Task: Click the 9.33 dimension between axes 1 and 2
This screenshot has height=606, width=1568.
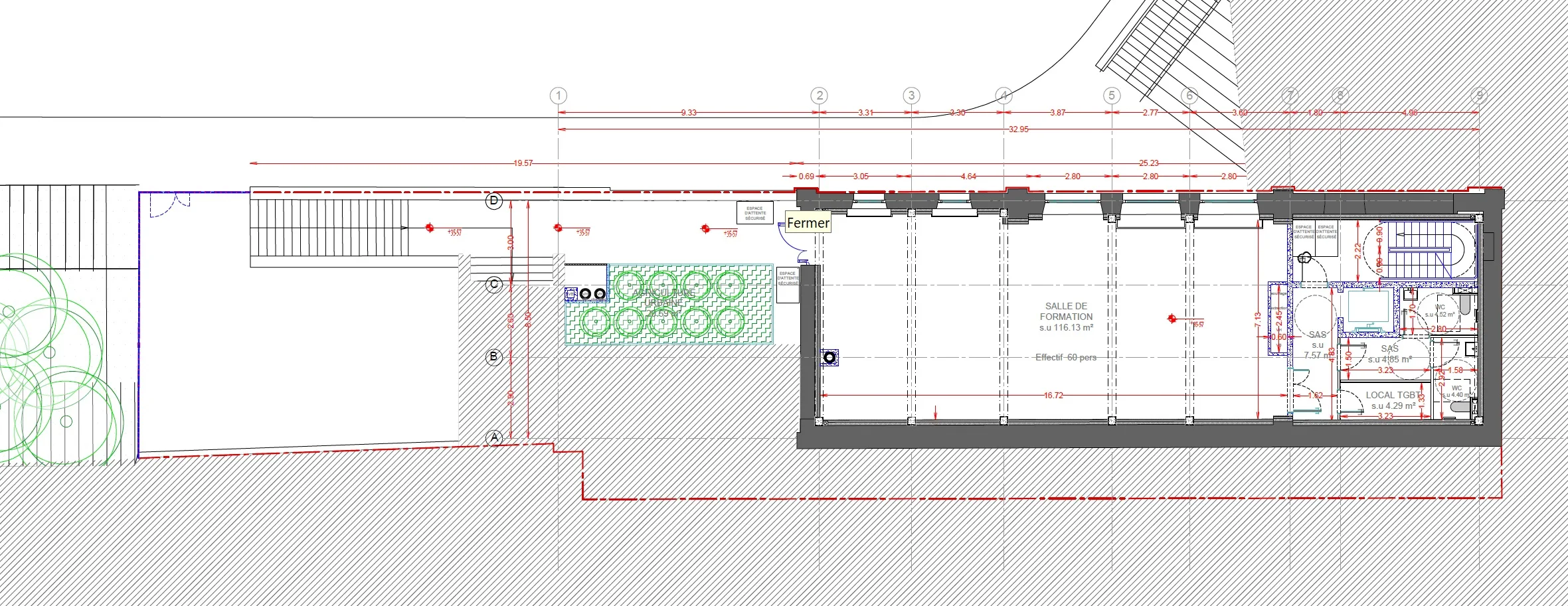Action: 689,113
